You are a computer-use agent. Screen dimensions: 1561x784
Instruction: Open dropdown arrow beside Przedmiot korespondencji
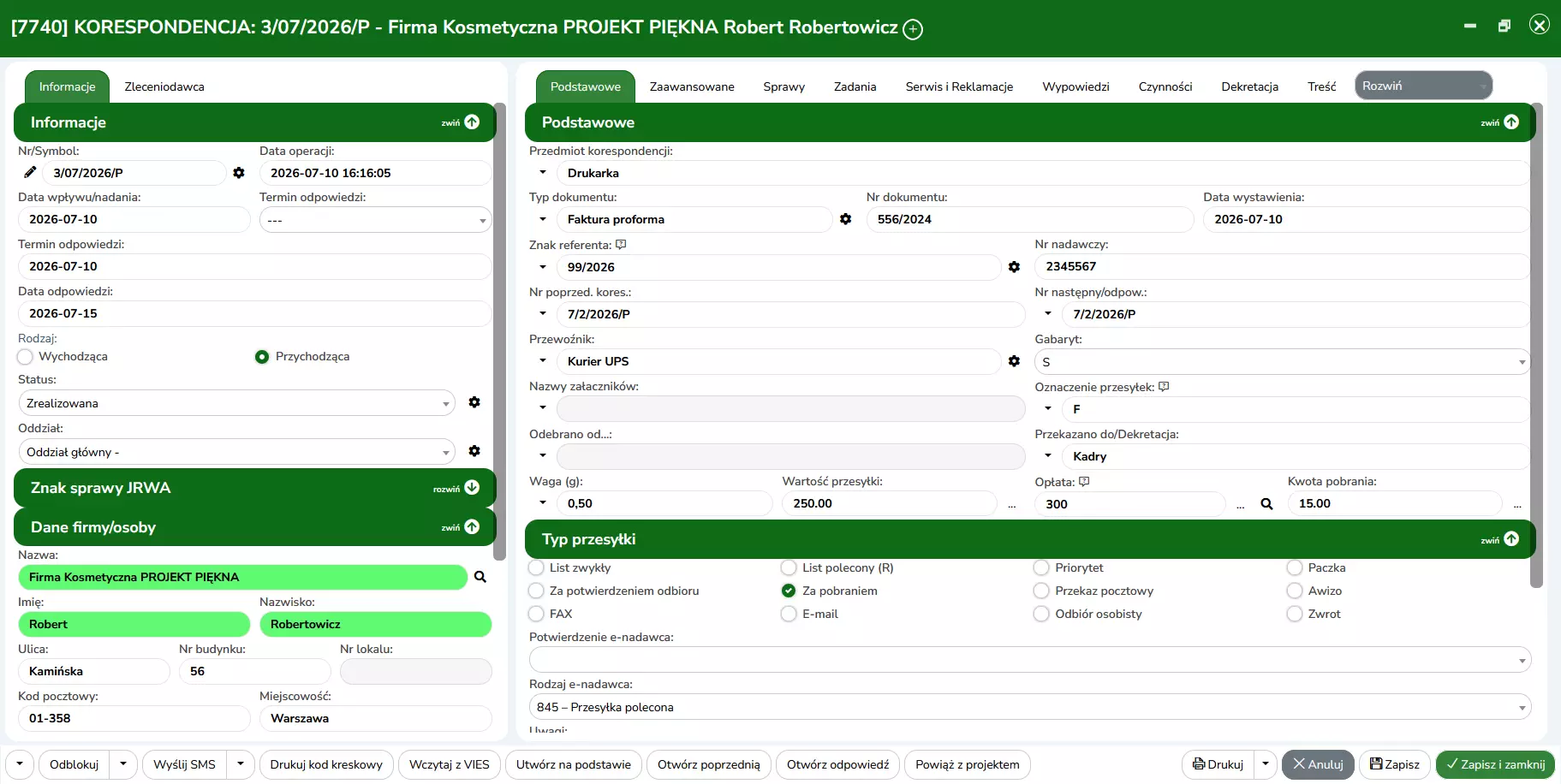coord(543,172)
